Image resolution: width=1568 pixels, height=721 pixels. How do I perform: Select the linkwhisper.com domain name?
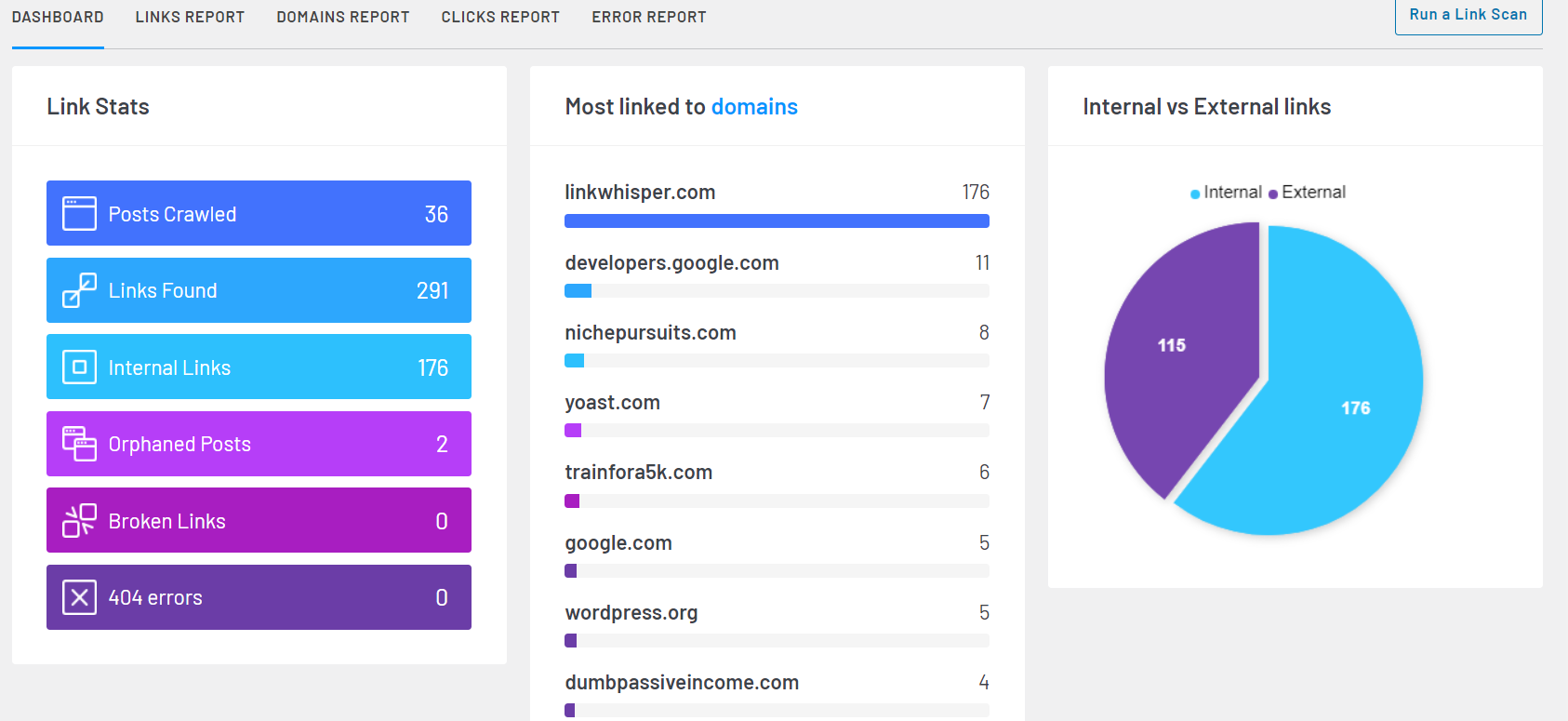pyautogui.click(x=640, y=192)
